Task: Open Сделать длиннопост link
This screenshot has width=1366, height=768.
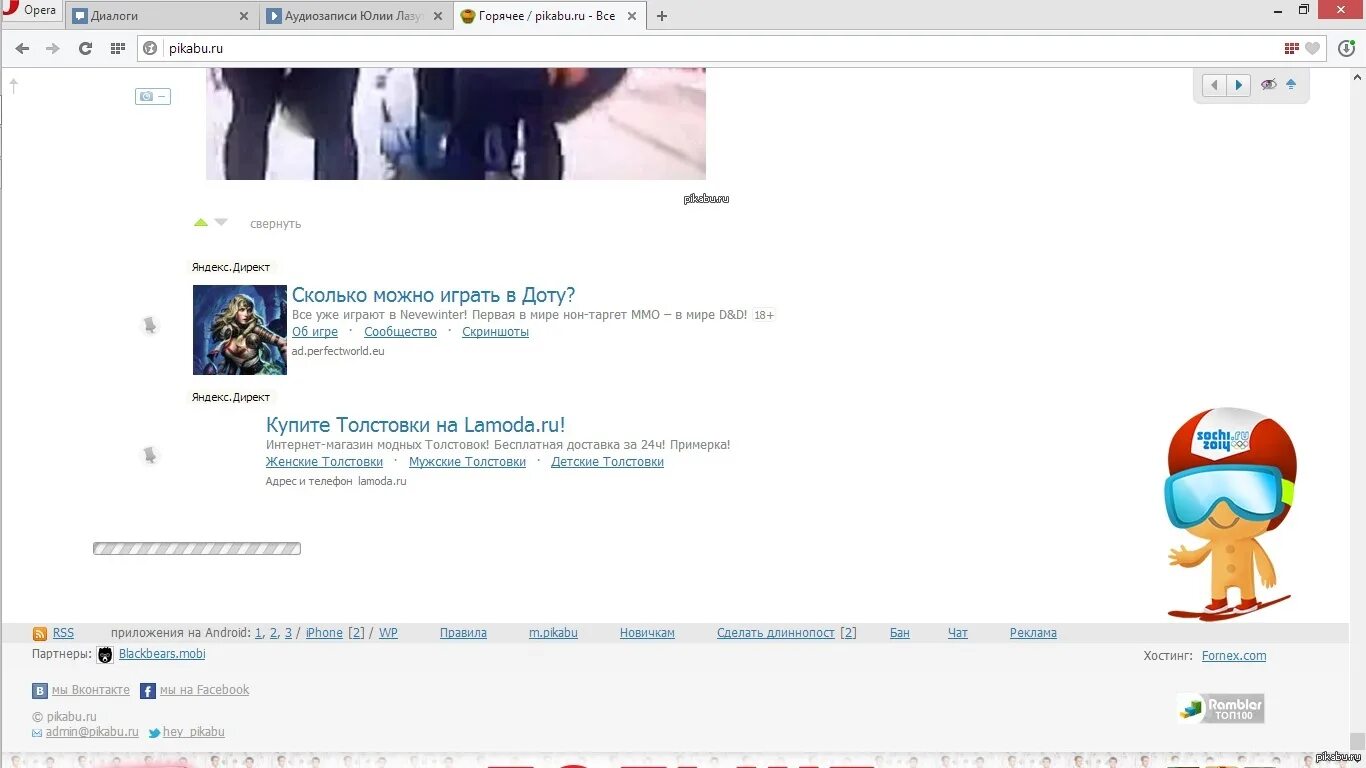Action: [x=776, y=633]
